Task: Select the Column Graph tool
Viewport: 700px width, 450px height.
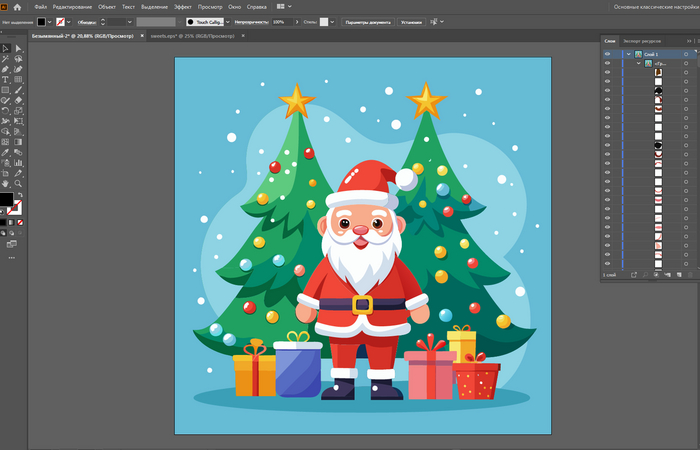Action: (x=18, y=163)
